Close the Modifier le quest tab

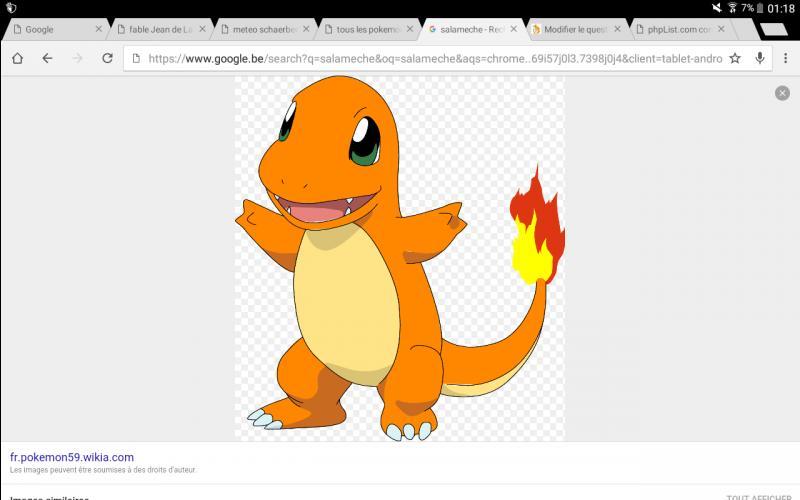pyautogui.click(x=617, y=29)
